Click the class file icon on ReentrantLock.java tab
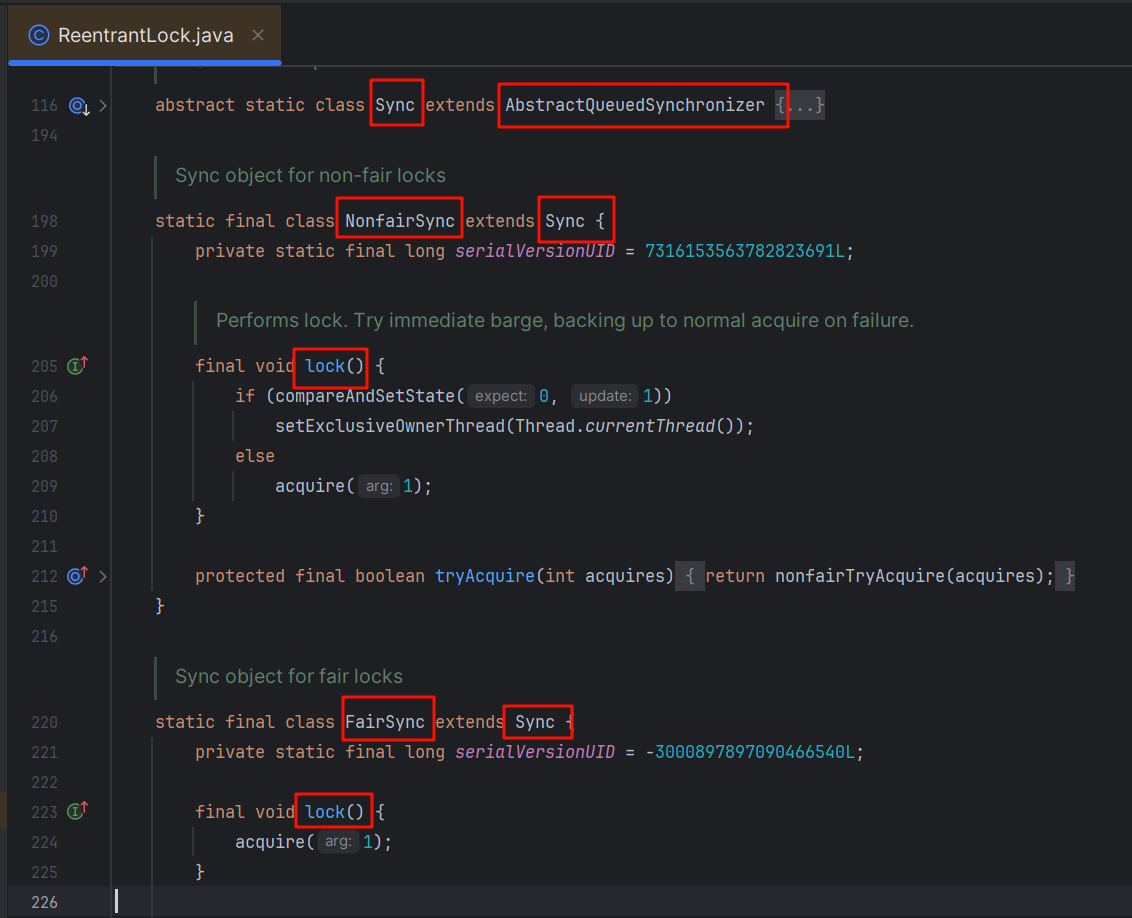Image resolution: width=1132 pixels, height=918 pixels. (x=39, y=35)
